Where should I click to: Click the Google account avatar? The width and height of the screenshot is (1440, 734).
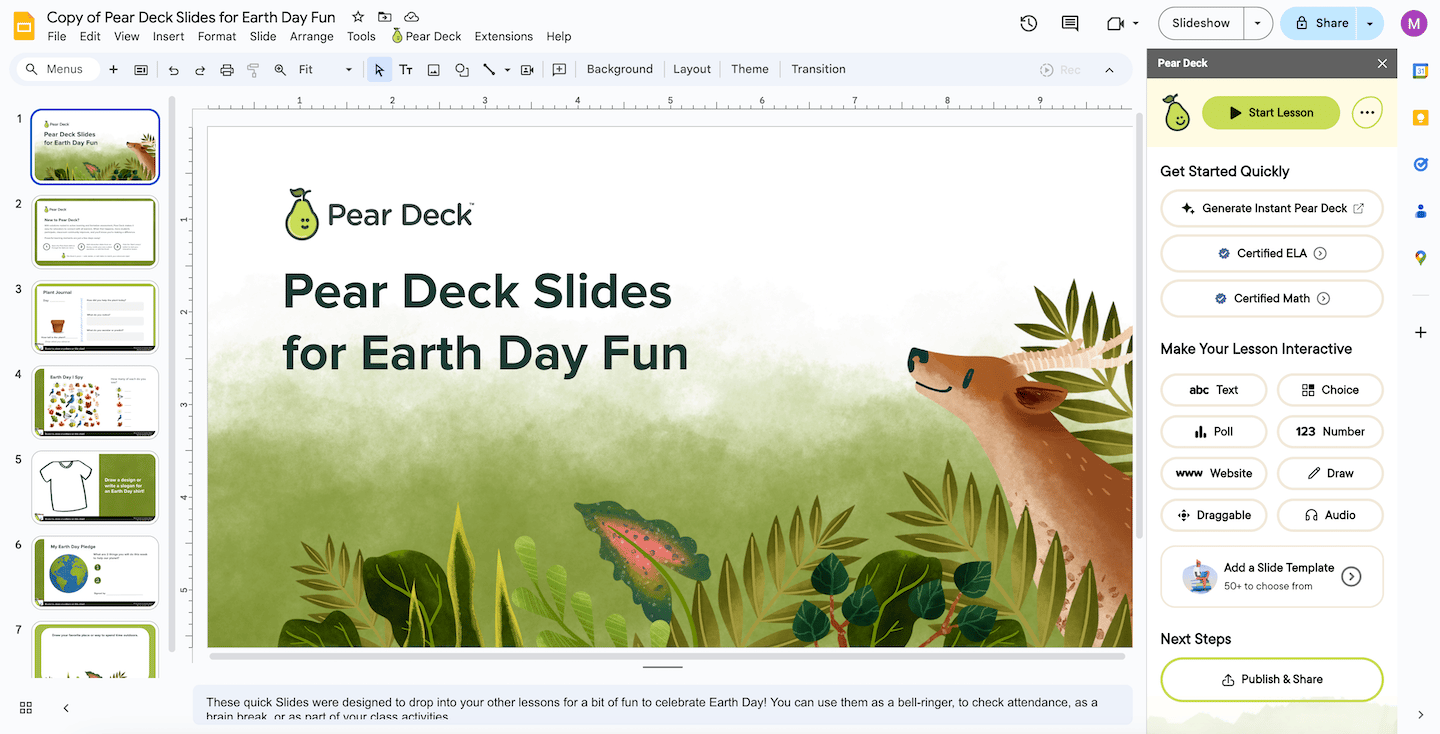pyautogui.click(x=1414, y=23)
